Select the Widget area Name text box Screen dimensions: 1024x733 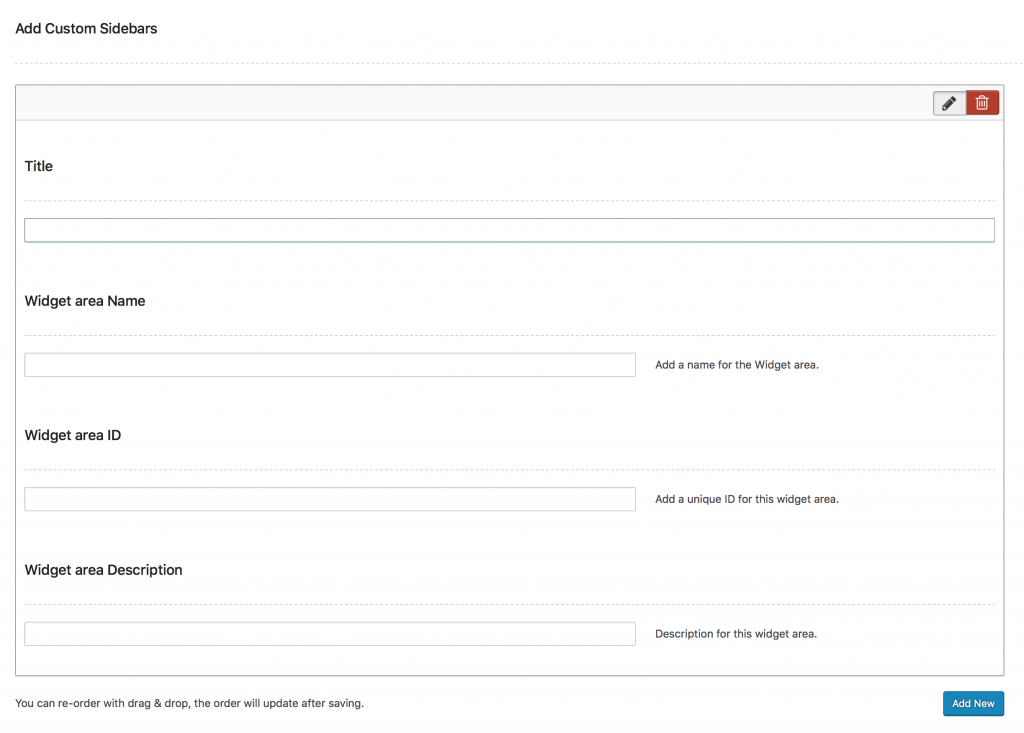[330, 364]
